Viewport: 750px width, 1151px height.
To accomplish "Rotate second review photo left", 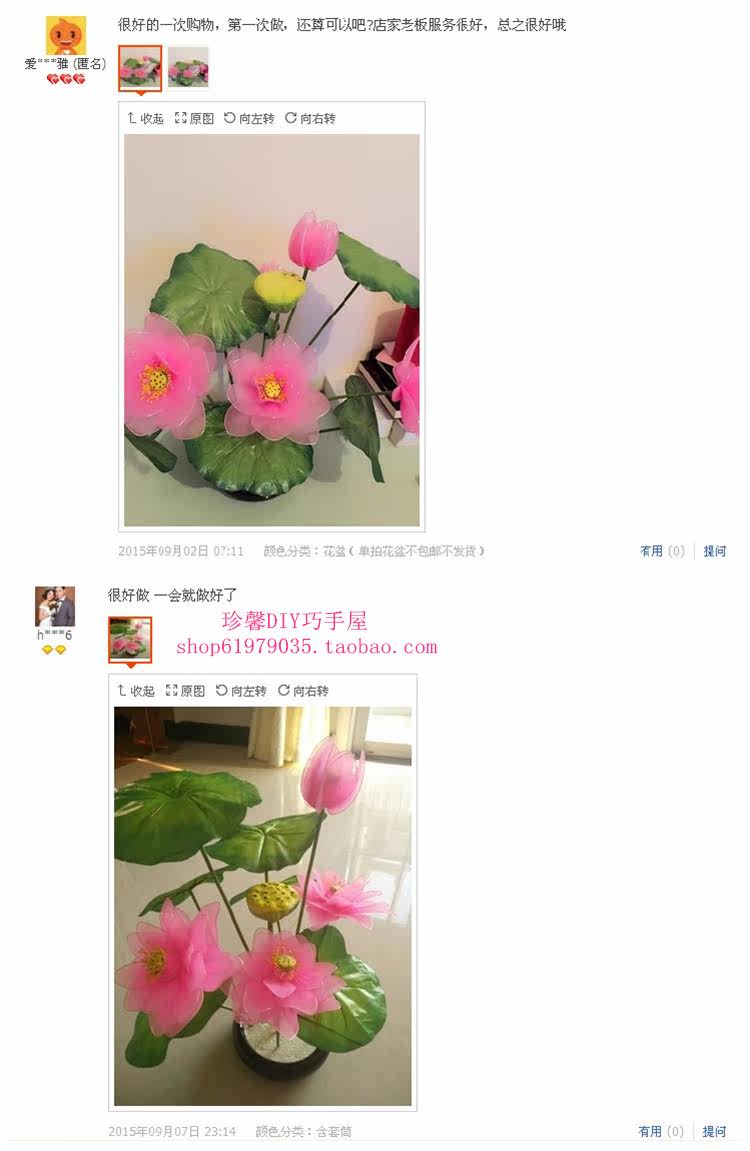I will (241, 691).
